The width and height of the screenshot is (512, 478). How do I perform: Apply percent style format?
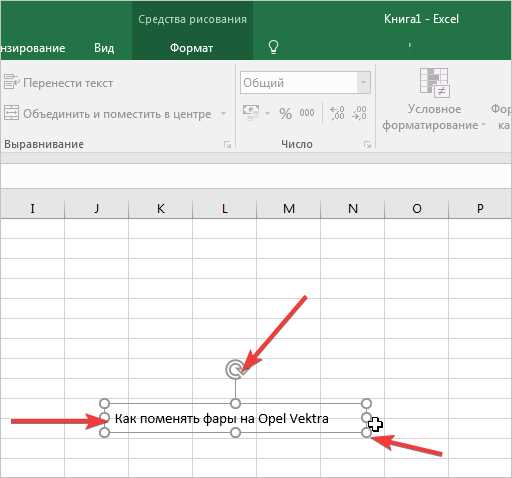coord(285,113)
